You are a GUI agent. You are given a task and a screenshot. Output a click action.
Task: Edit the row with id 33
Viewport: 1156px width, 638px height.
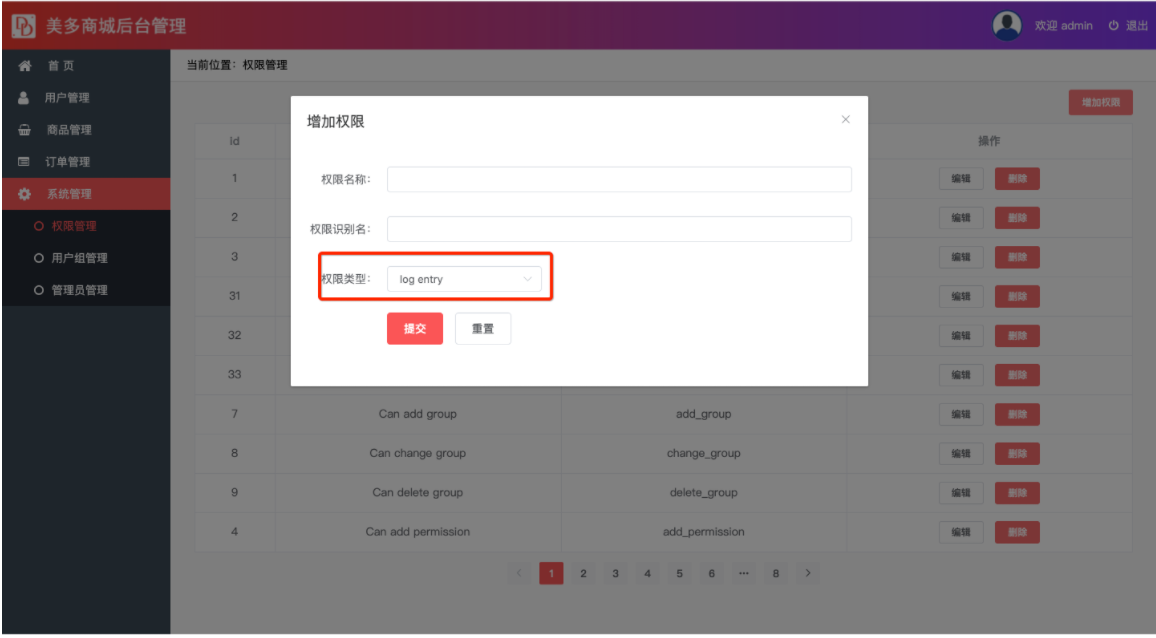[x=961, y=375]
